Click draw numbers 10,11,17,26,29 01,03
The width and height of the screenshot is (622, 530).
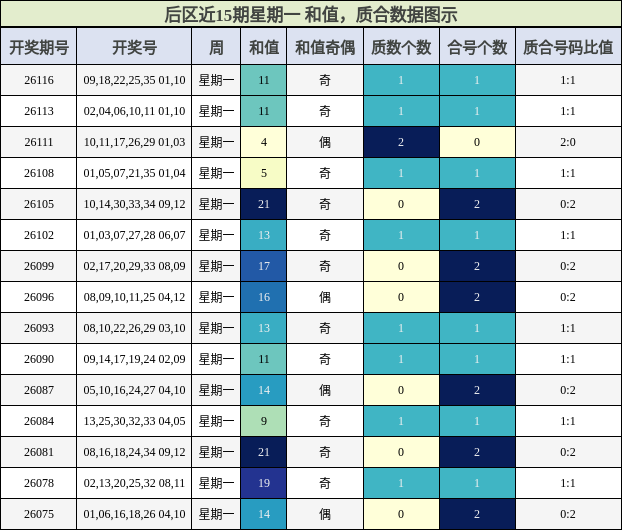134,142
